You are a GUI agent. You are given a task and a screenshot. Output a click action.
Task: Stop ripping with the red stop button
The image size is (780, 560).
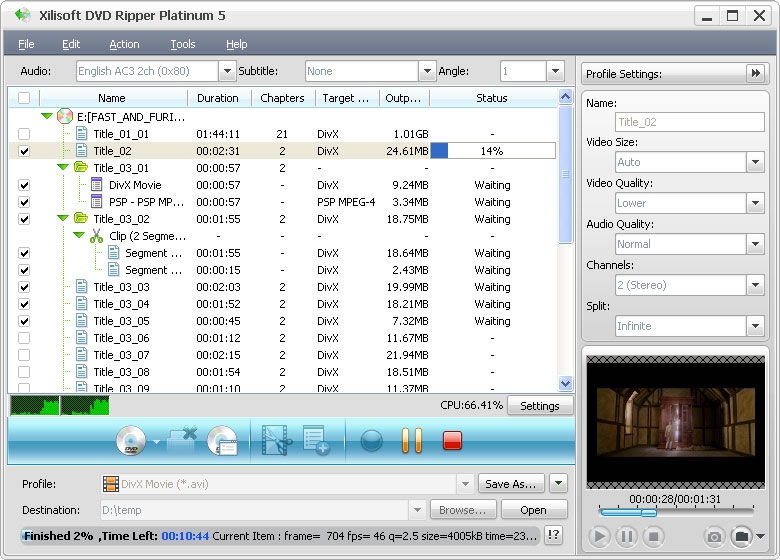pyautogui.click(x=452, y=440)
